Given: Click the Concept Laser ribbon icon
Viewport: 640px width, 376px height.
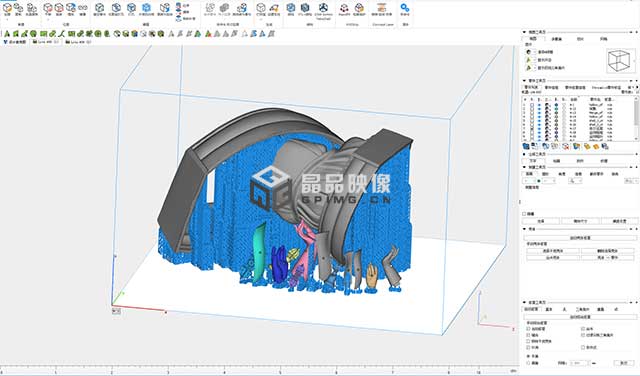Looking at the screenshot, I should tap(382, 8).
